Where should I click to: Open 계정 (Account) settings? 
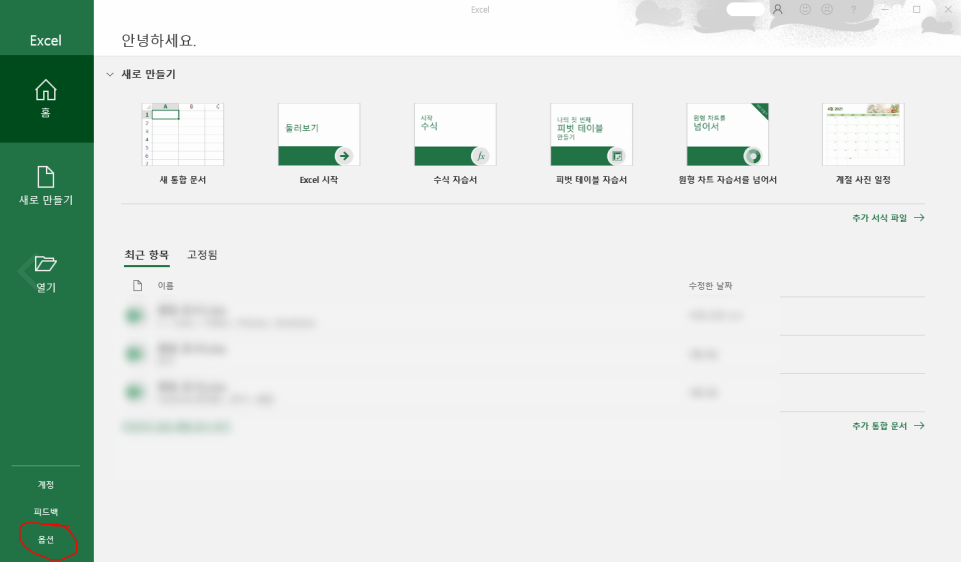(x=46, y=485)
